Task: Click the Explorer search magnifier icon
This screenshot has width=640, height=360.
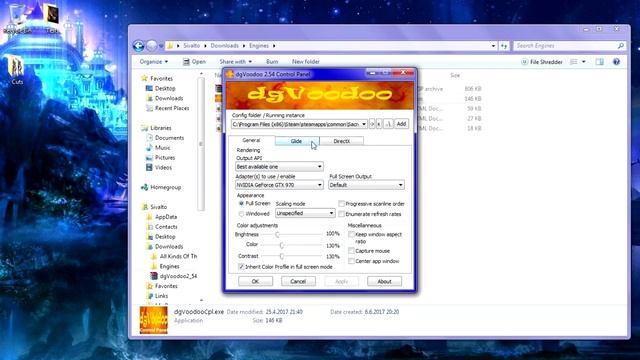Action: pos(620,46)
